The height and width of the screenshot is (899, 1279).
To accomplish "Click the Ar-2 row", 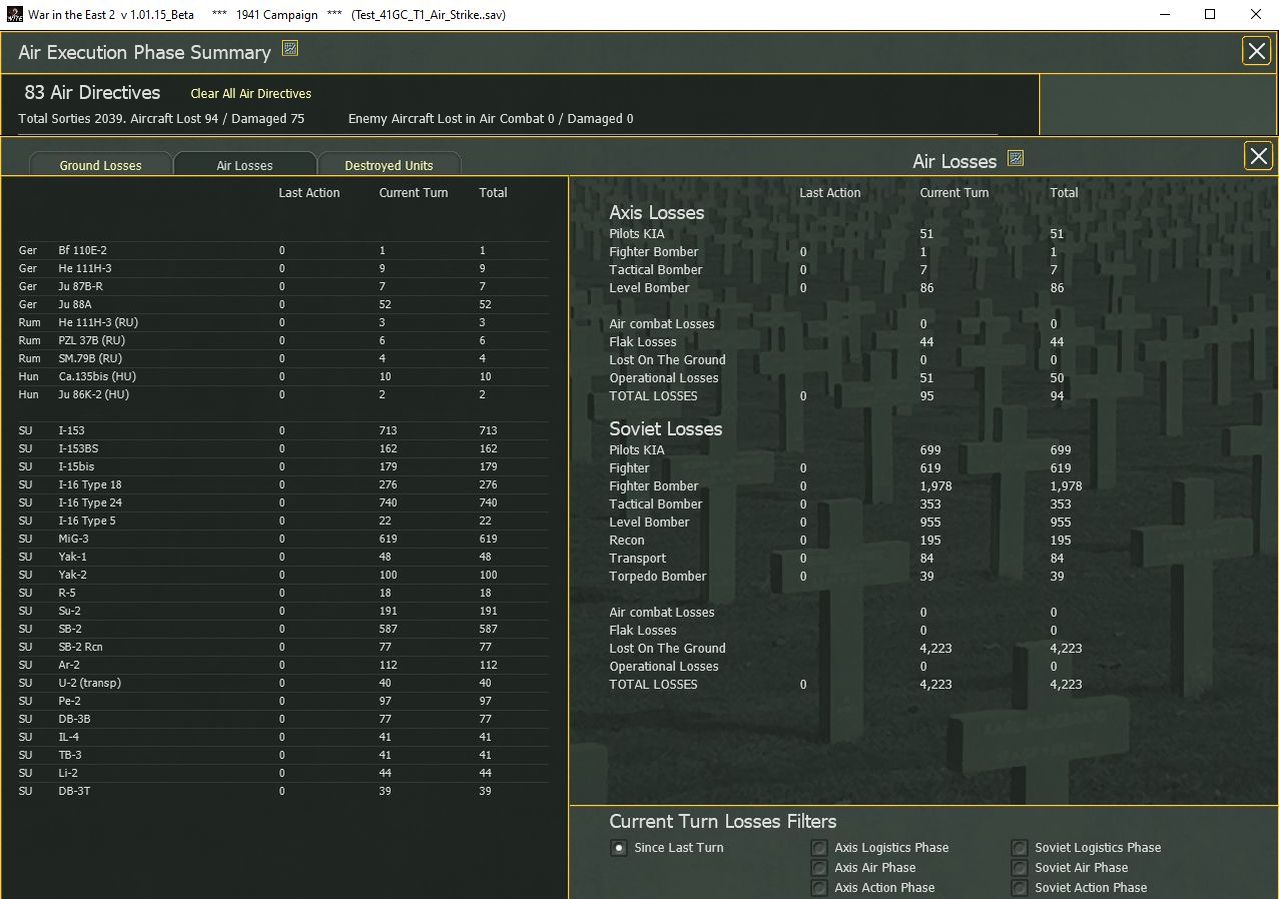I will pos(283,665).
